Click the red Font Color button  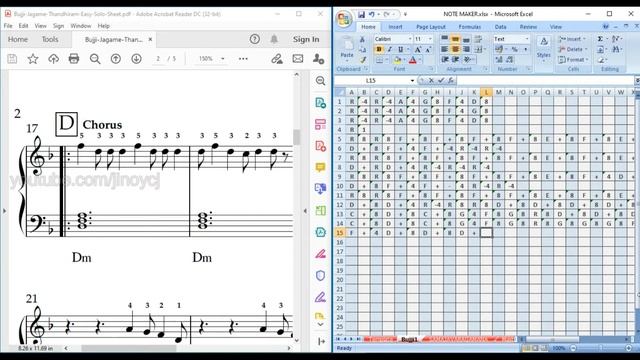click(x=413, y=60)
